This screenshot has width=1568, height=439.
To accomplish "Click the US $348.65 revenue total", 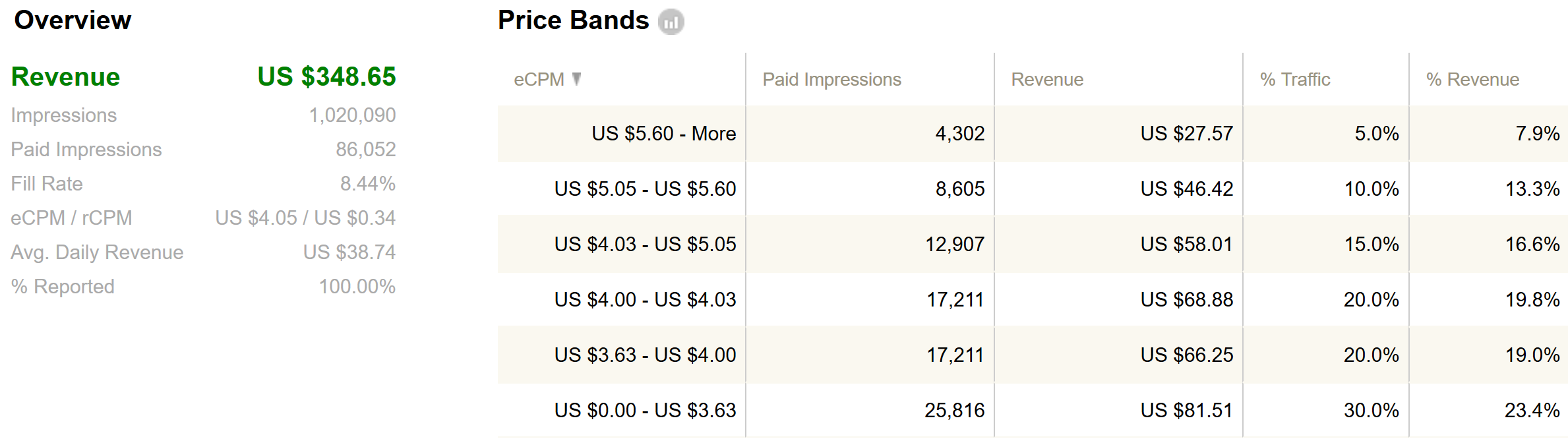I will (326, 77).
